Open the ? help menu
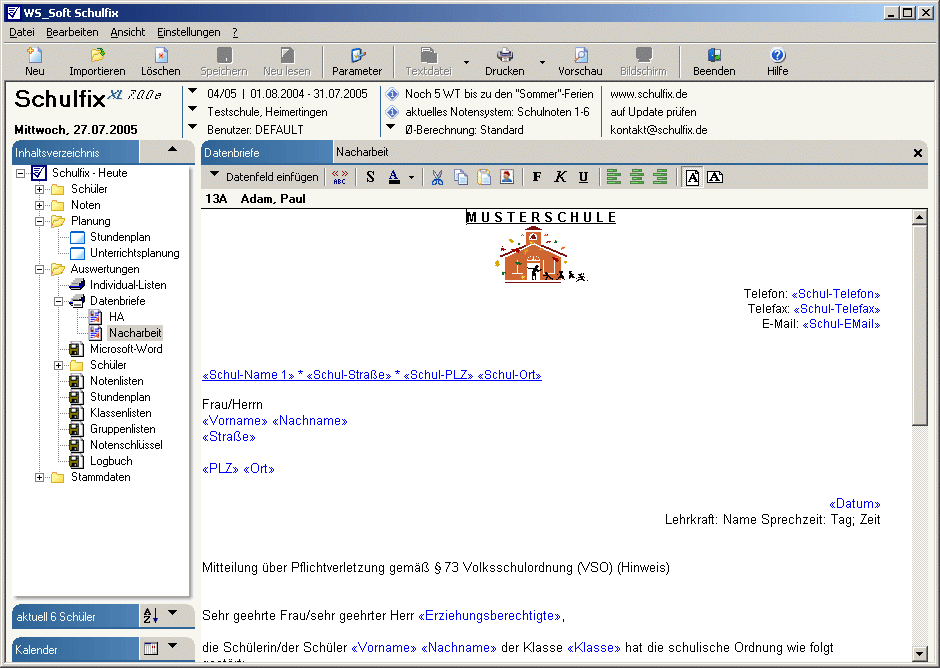The width and height of the screenshot is (940, 668). [235, 32]
